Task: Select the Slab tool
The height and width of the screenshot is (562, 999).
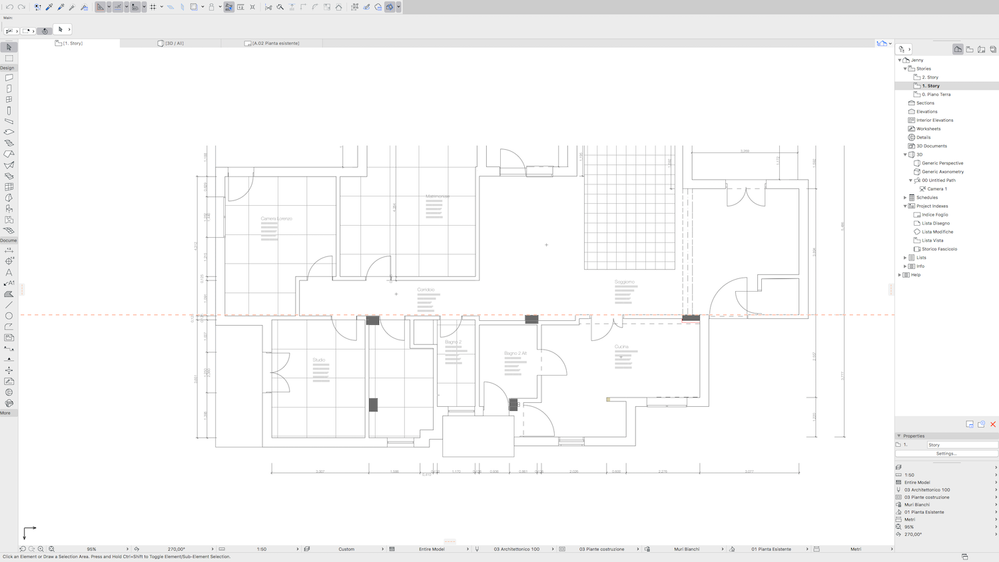Action: [x=9, y=132]
